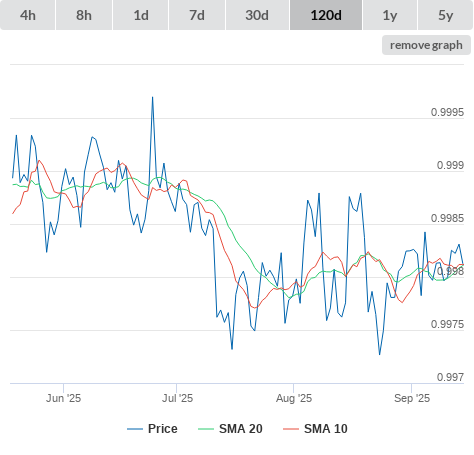Click the remove graph button
The image size is (474, 455).
(x=426, y=45)
